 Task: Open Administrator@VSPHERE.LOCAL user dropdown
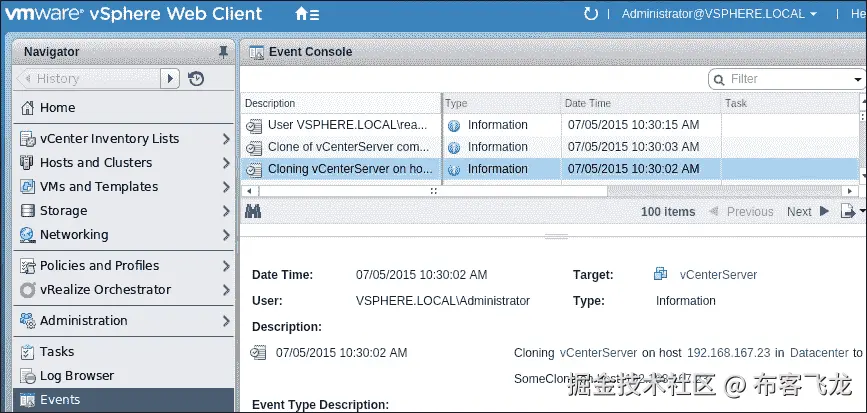tap(719, 14)
